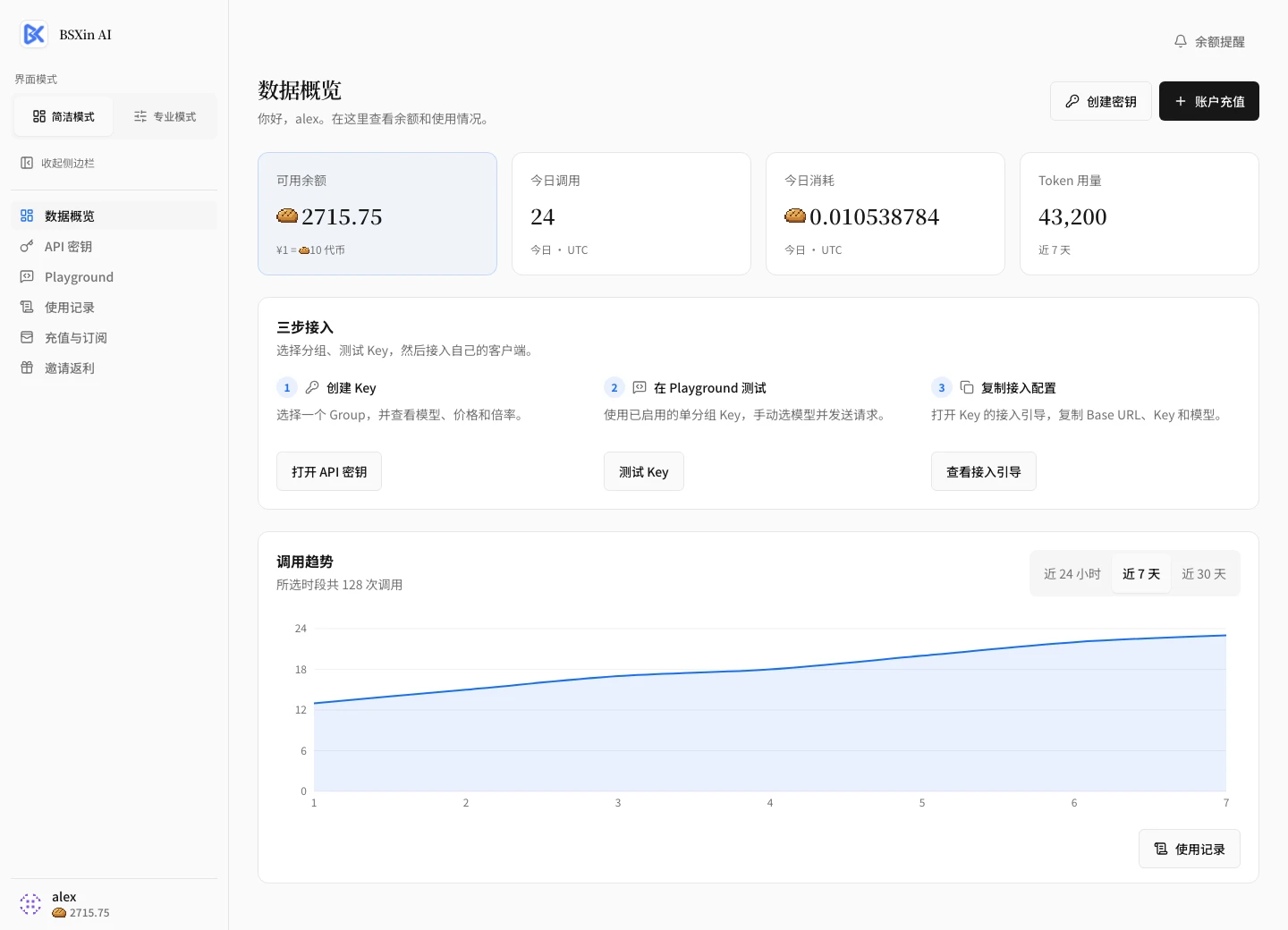
Task: Select the 近 30 天 trend range
Action: (1204, 573)
